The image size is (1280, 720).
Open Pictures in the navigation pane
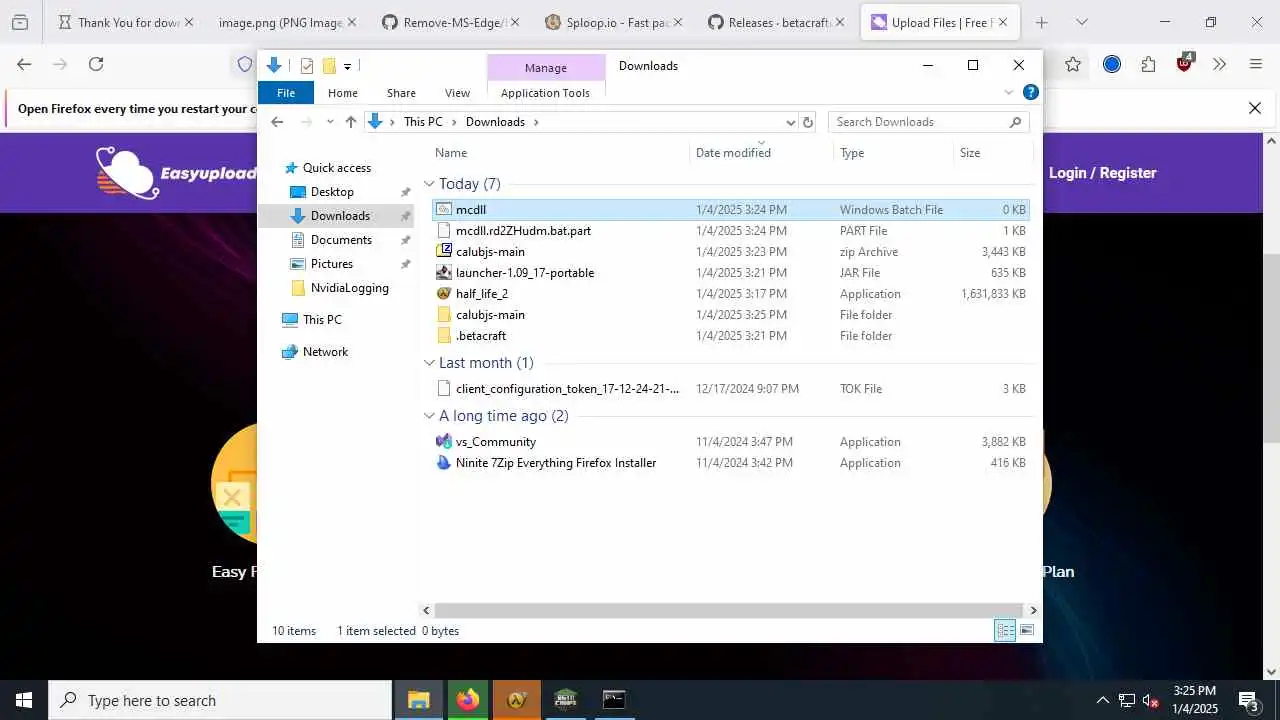point(331,264)
